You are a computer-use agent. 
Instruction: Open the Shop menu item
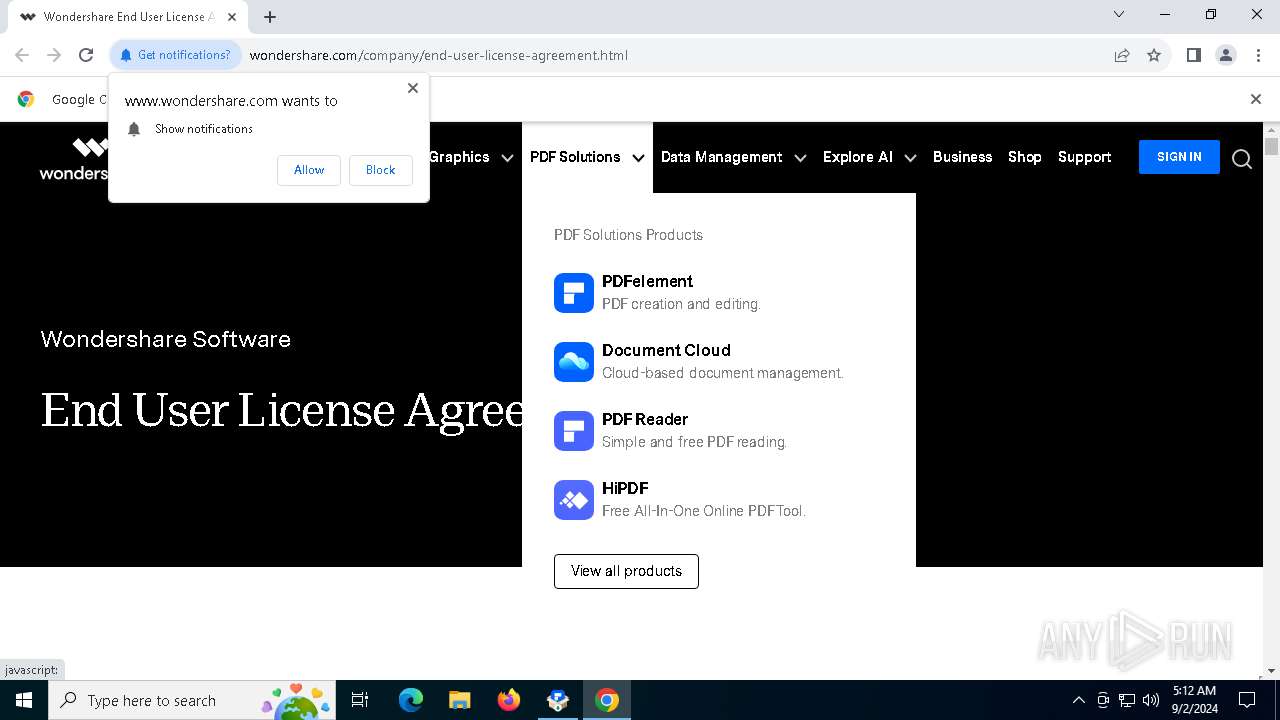[1024, 157]
